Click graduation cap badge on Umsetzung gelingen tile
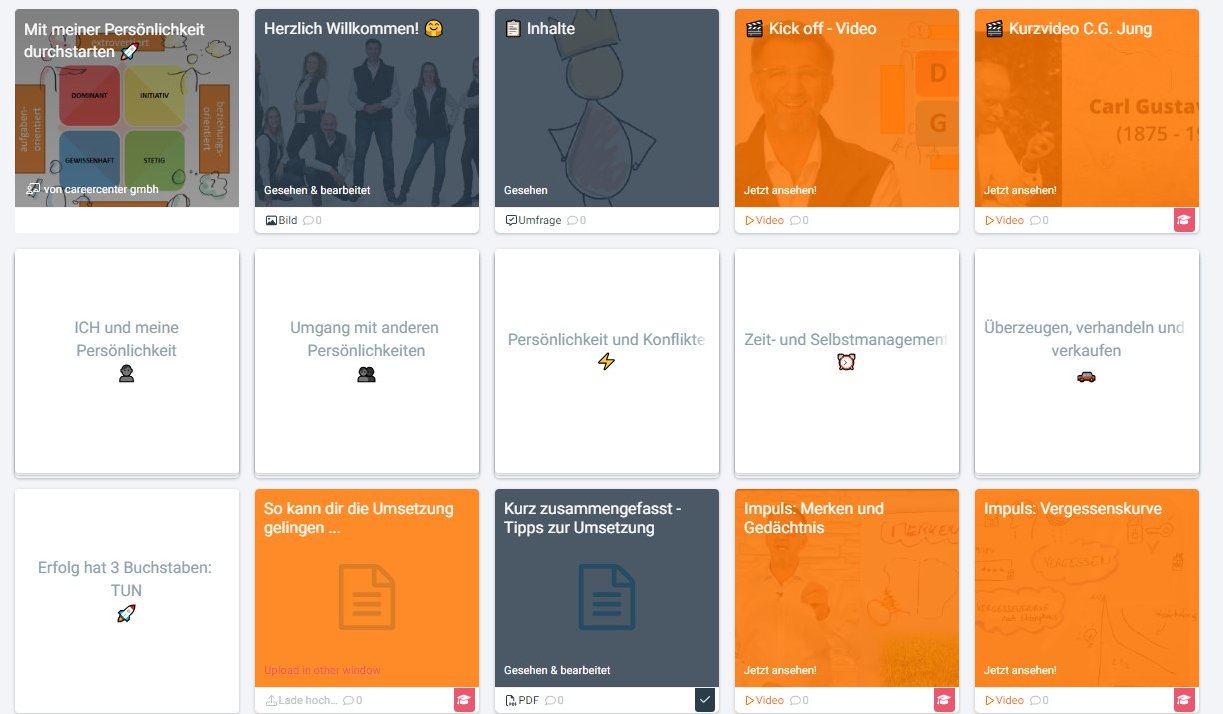This screenshot has width=1223, height=714. pos(465,700)
